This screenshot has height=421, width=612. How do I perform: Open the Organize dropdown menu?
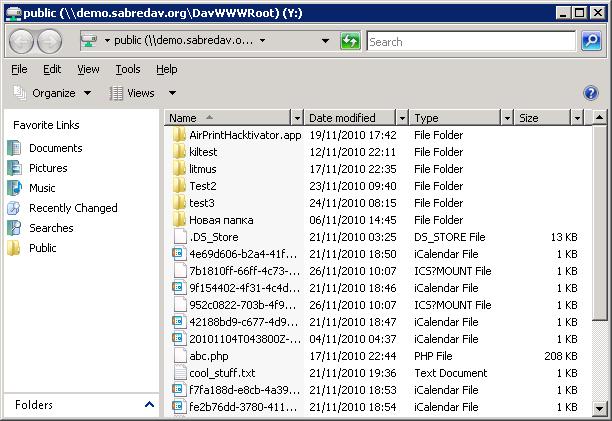click(x=52, y=93)
